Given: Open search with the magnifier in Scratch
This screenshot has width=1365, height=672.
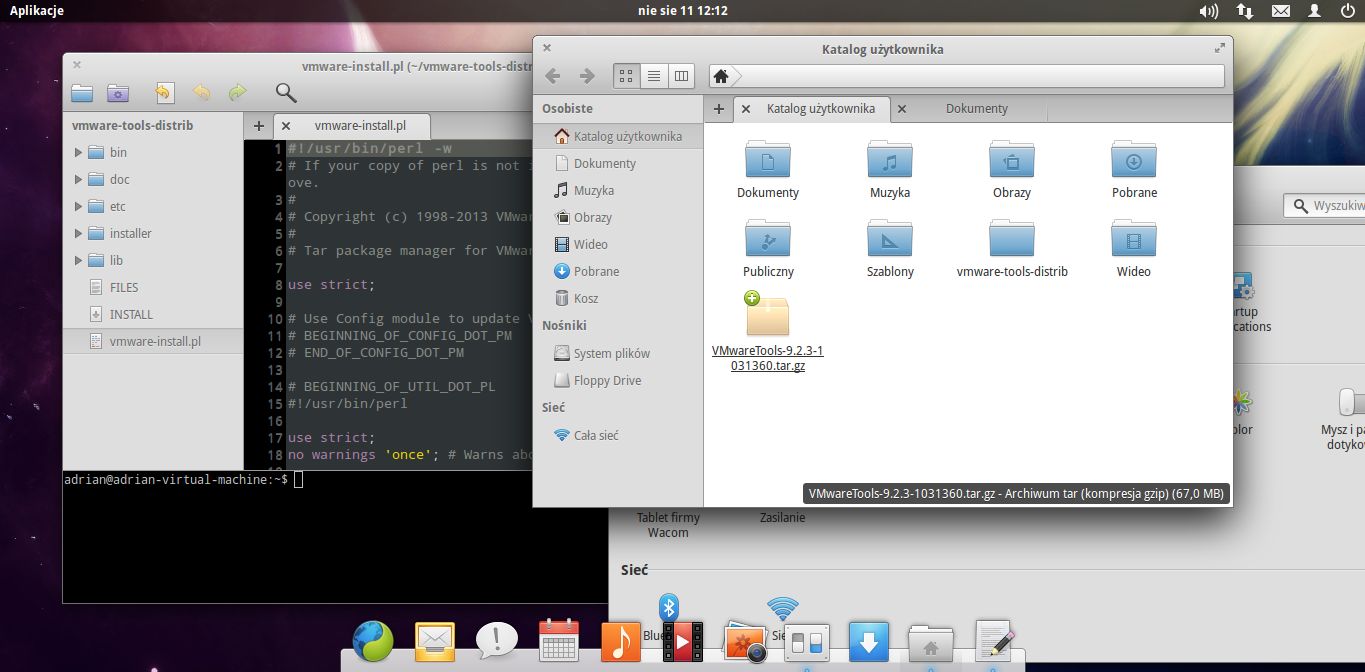Looking at the screenshot, I should click(286, 93).
